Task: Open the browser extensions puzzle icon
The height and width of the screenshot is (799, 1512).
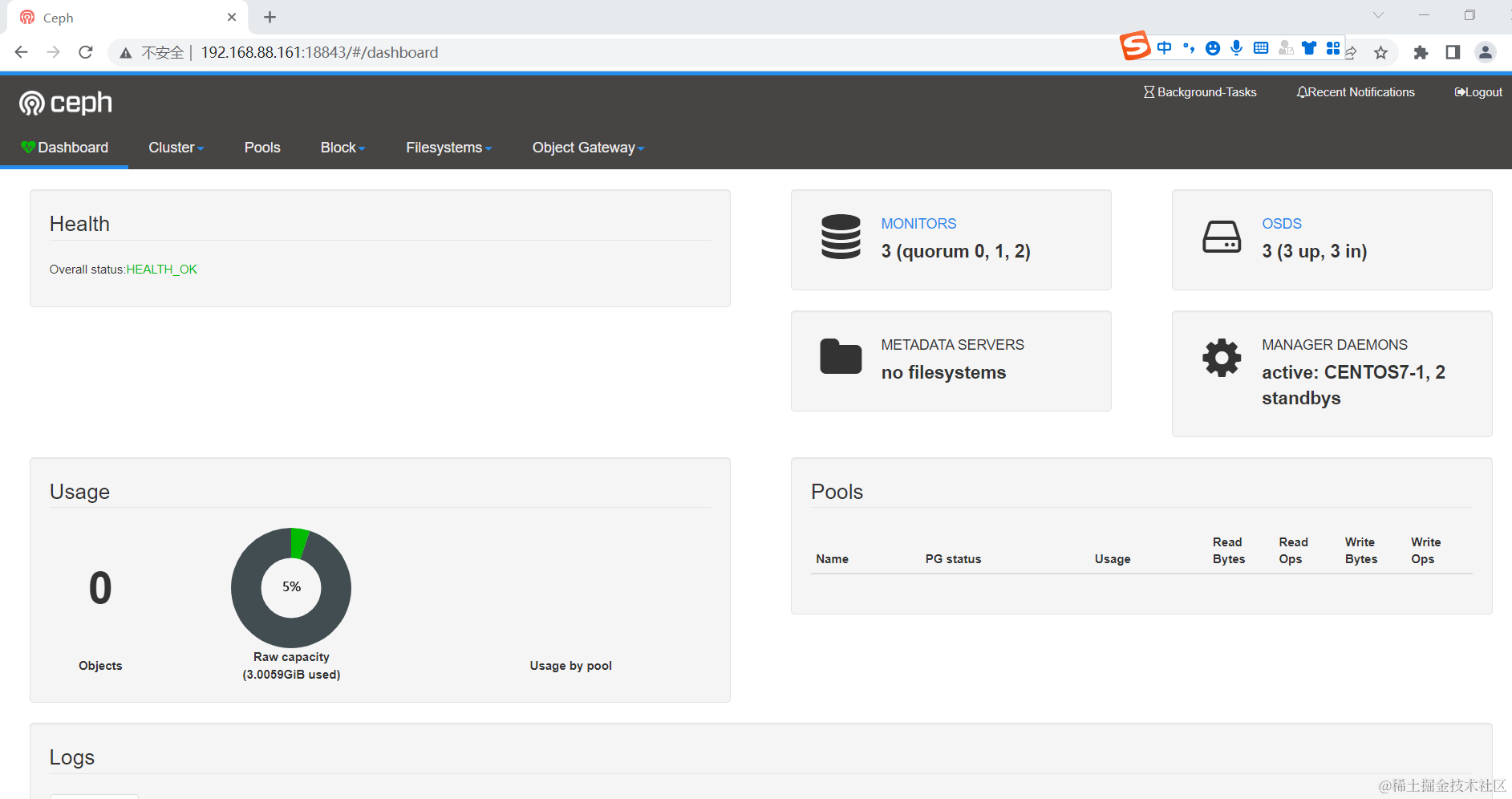Action: click(1421, 53)
